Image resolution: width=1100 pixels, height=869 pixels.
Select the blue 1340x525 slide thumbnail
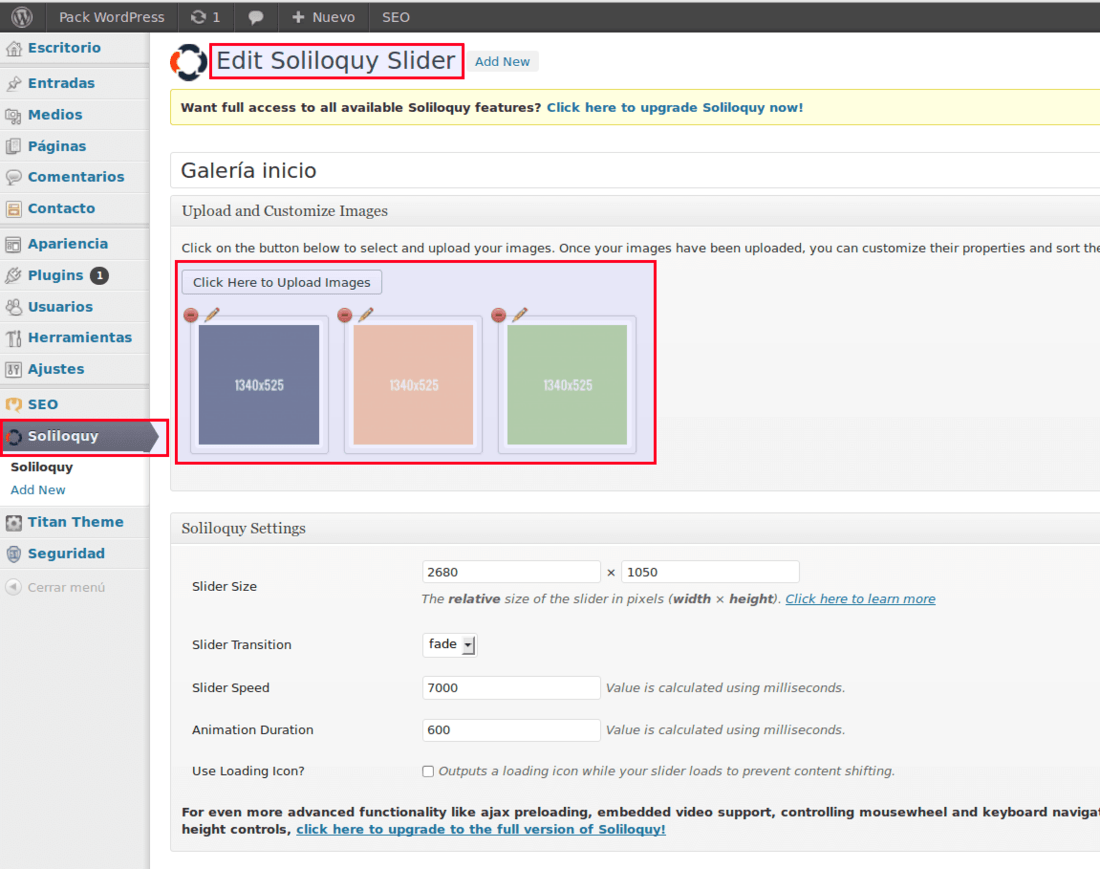259,384
